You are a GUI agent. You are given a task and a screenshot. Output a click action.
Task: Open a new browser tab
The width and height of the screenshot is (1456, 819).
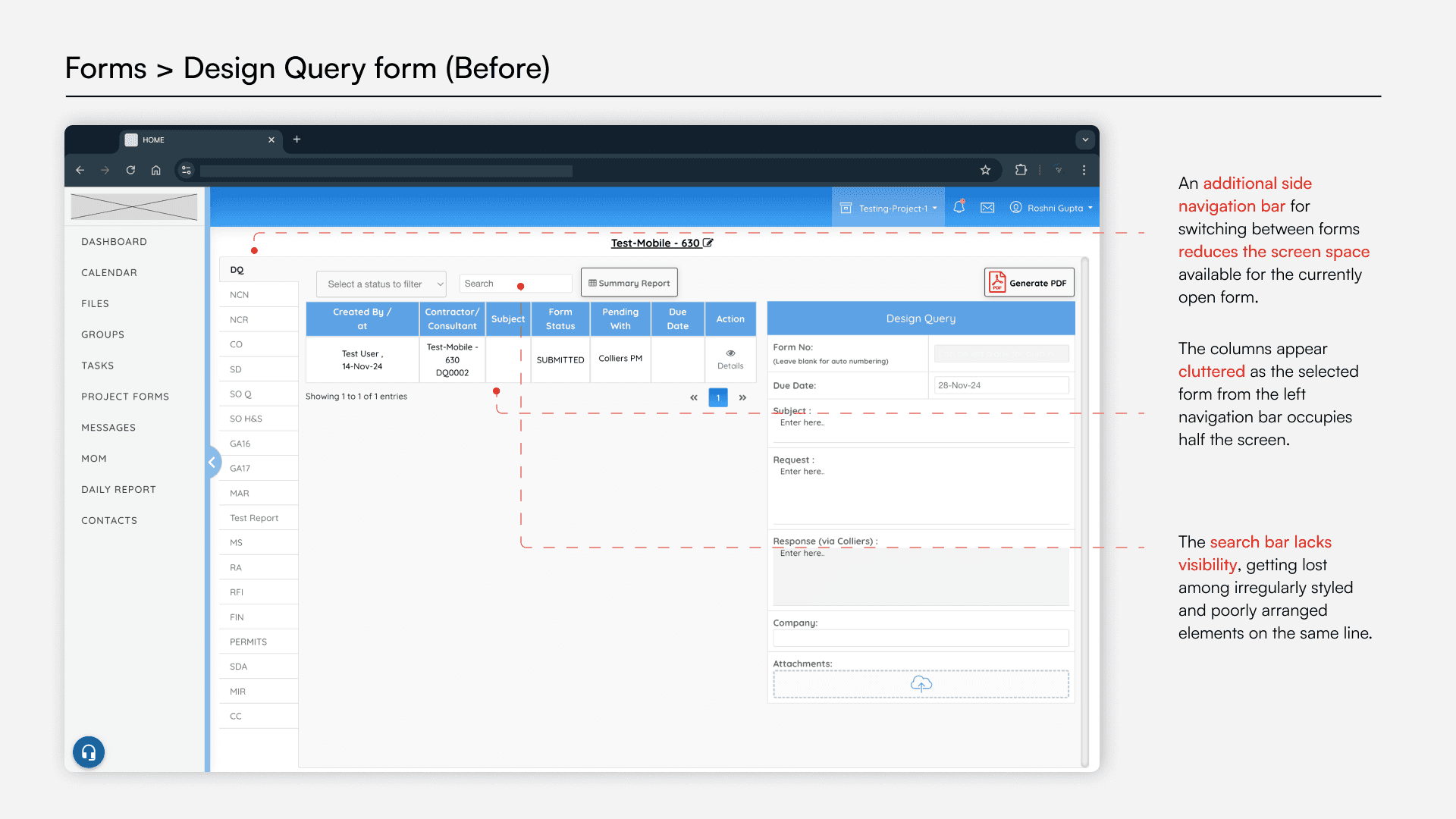click(297, 140)
